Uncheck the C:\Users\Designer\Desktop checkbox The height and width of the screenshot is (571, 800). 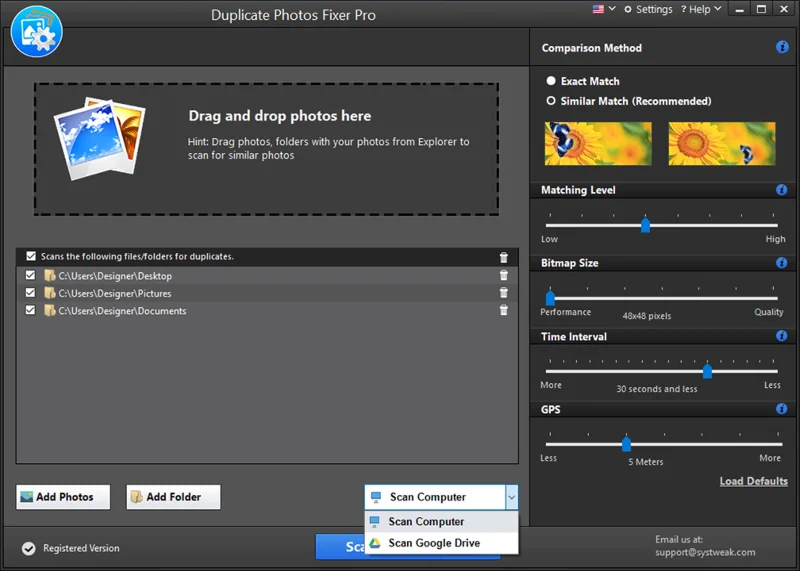tap(31, 276)
